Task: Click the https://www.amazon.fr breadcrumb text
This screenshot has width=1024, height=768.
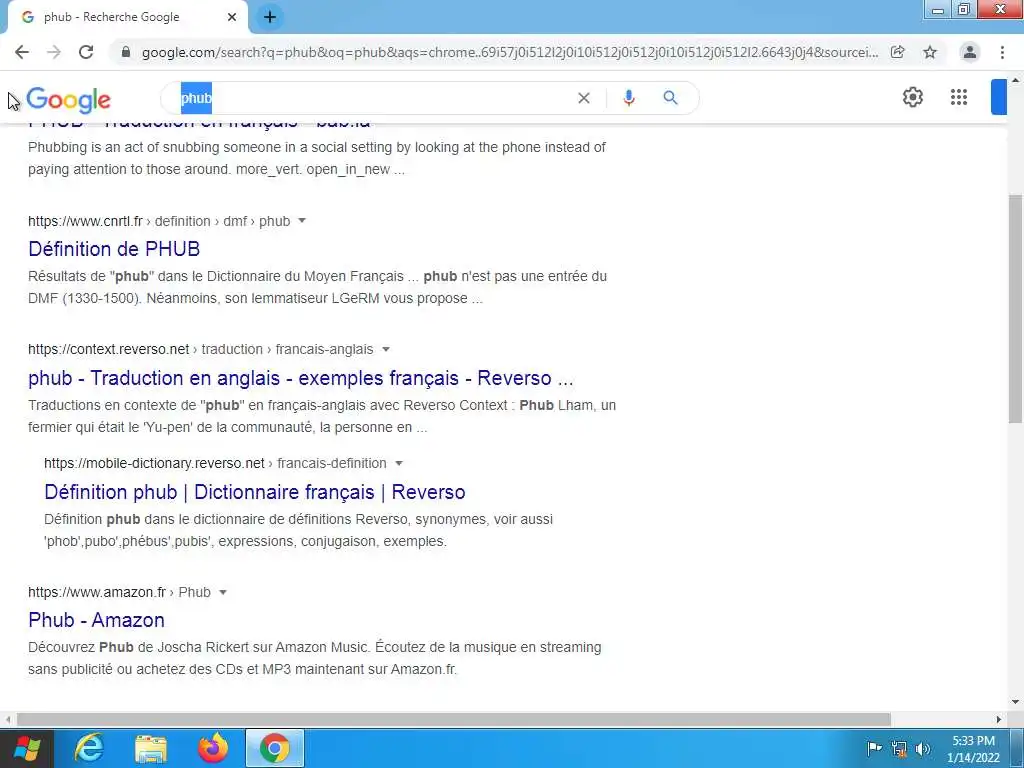Action: click(x=97, y=592)
